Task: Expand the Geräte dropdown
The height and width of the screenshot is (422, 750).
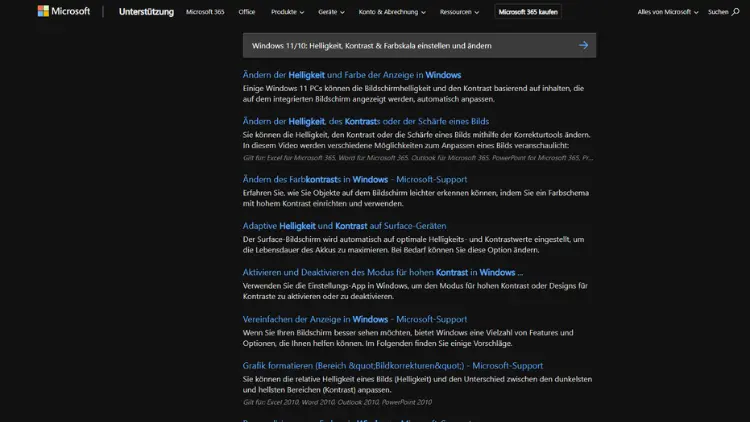Action: (331, 11)
